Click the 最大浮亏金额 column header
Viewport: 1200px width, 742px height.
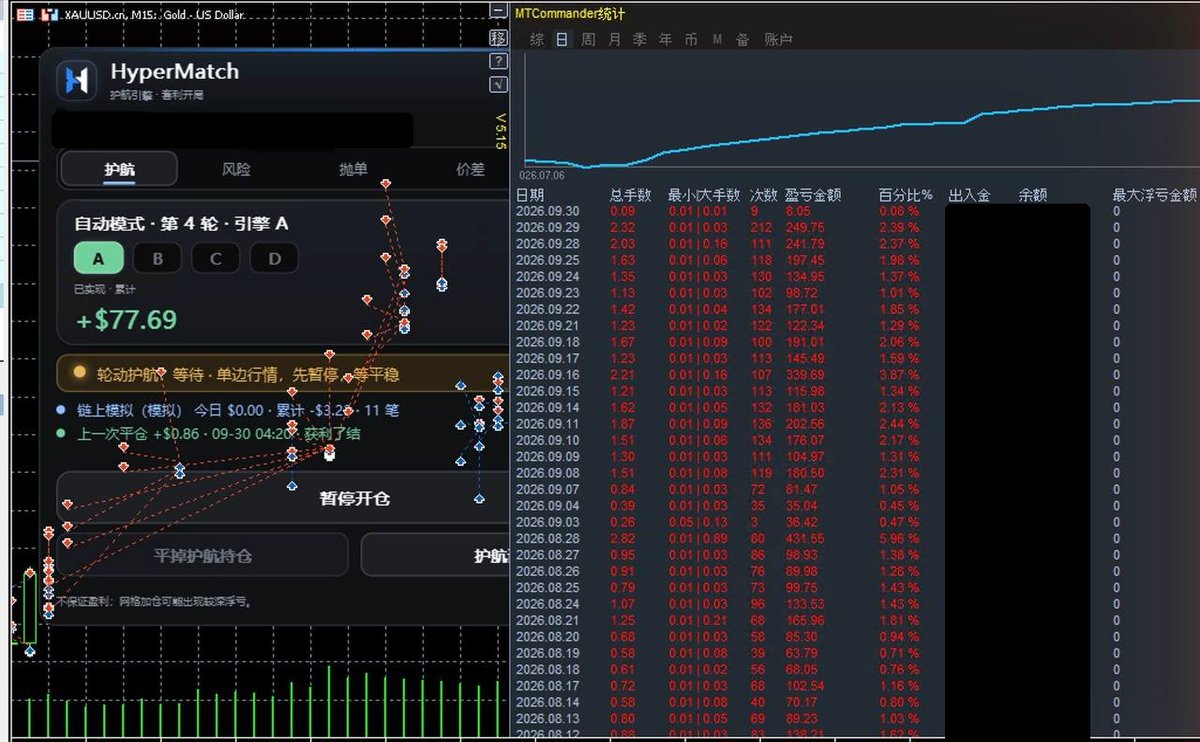[x=1155, y=195]
